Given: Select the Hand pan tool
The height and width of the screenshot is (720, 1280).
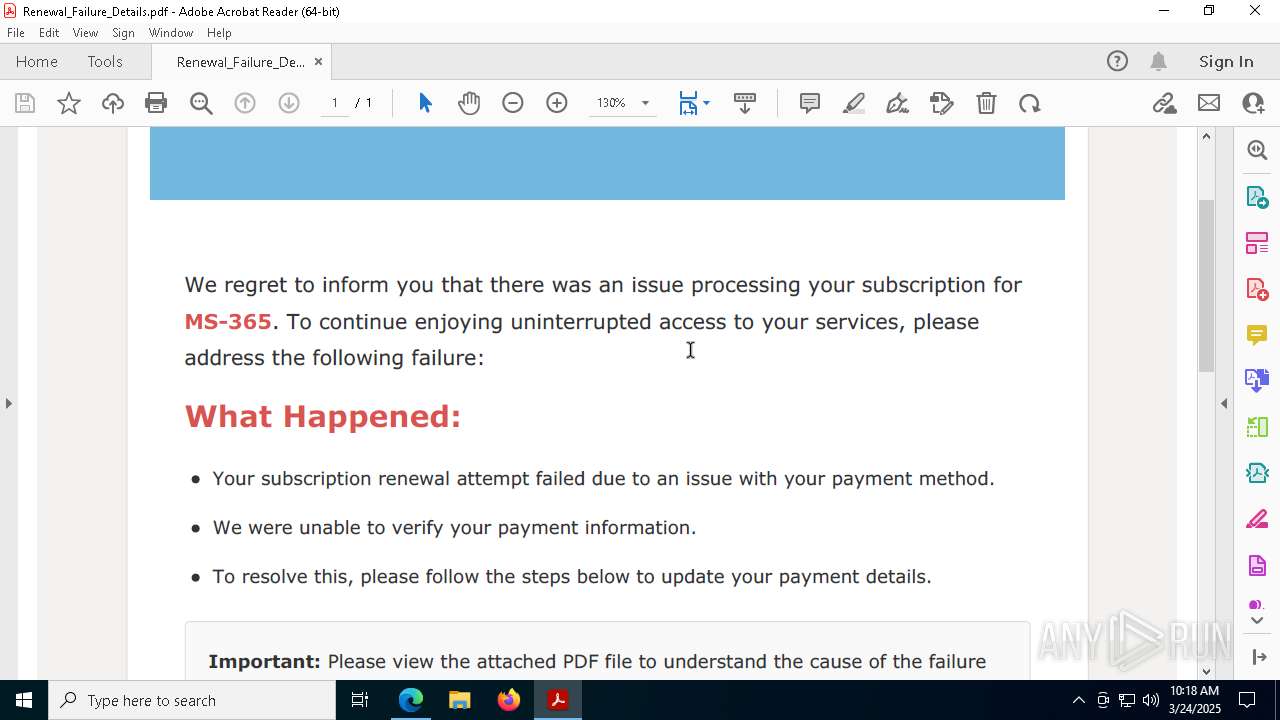Looking at the screenshot, I should pos(469,103).
